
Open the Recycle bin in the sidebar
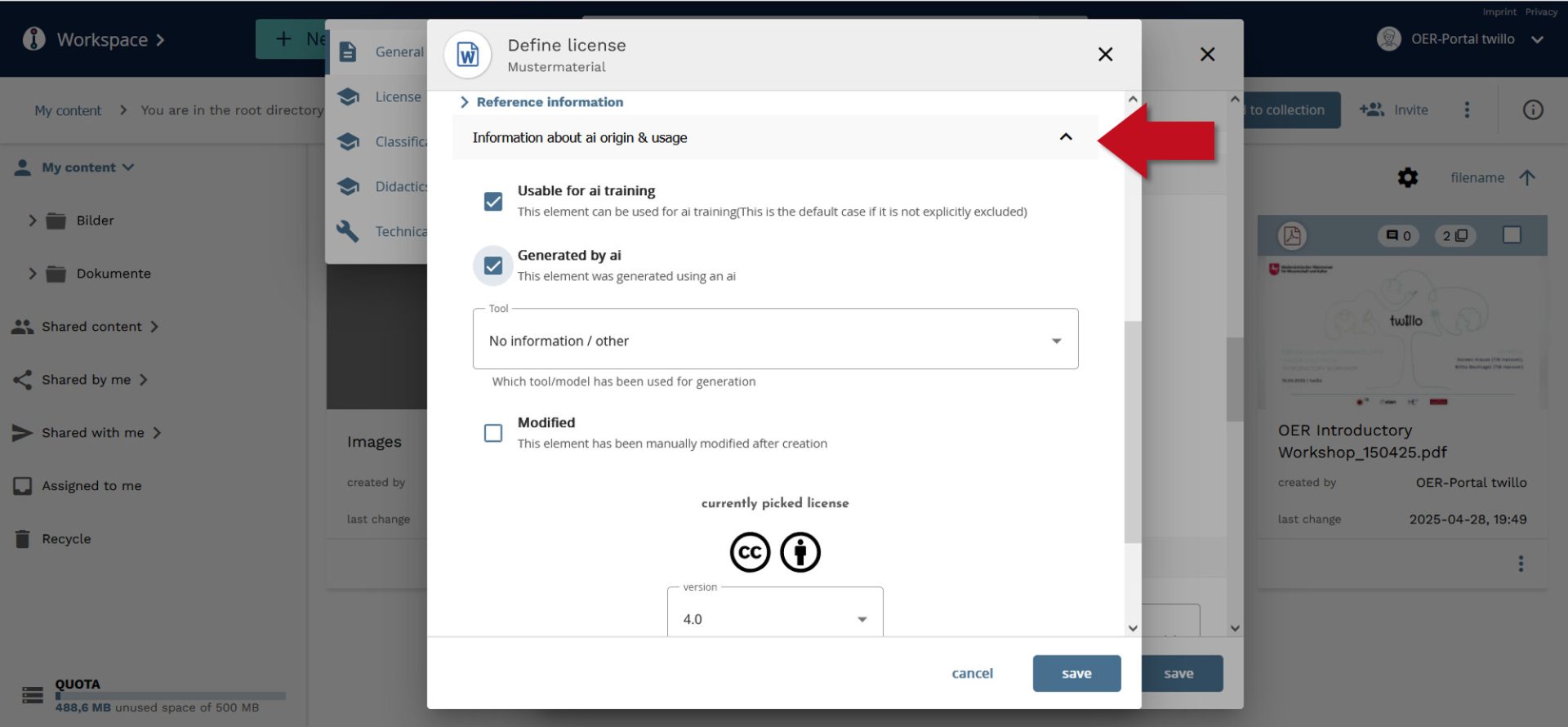(x=66, y=539)
